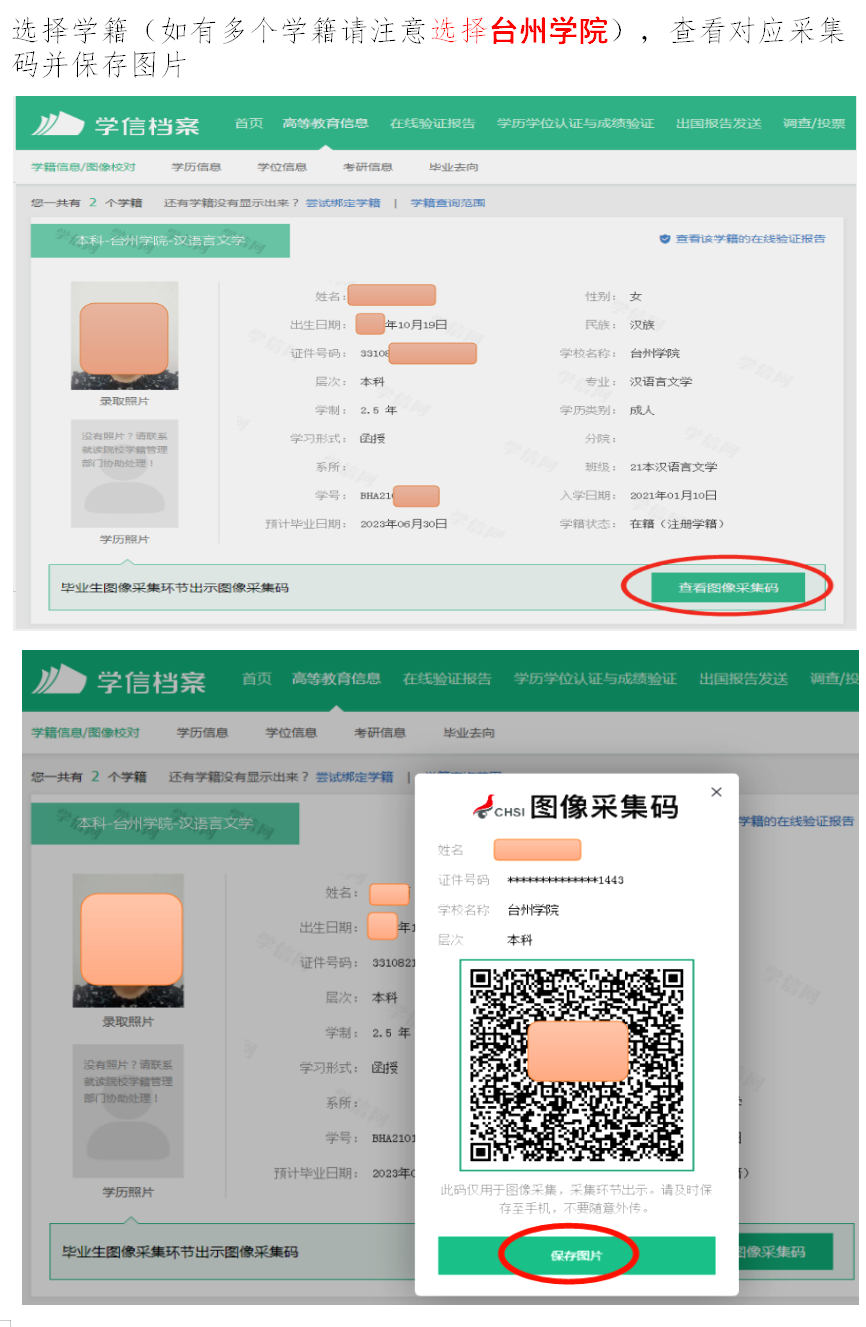This screenshot has width=866, height=1327.
Task: Switch to the 学位信息 tab in the lower screenshot
Action: [x=291, y=733]
